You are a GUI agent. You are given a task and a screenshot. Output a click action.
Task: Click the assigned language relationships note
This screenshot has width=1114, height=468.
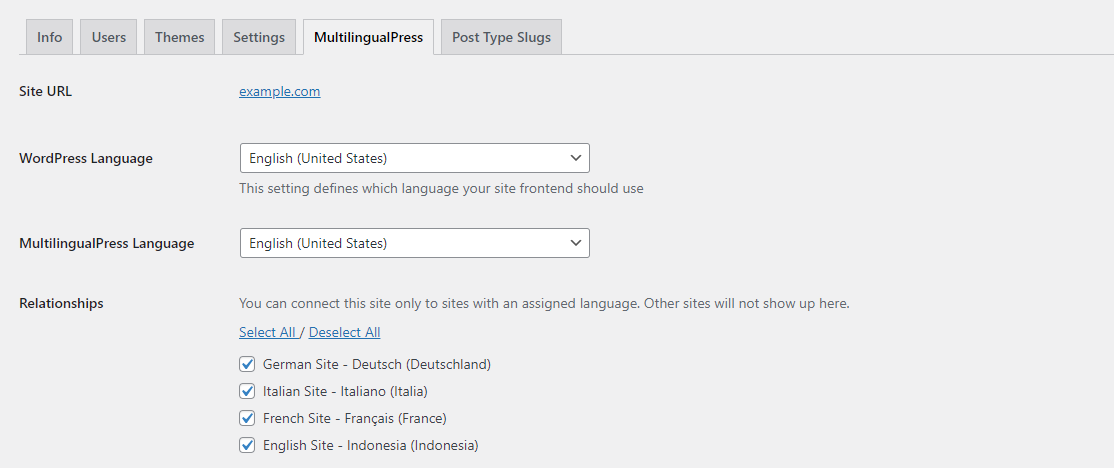pyautogui.click(x=544, y=303)
